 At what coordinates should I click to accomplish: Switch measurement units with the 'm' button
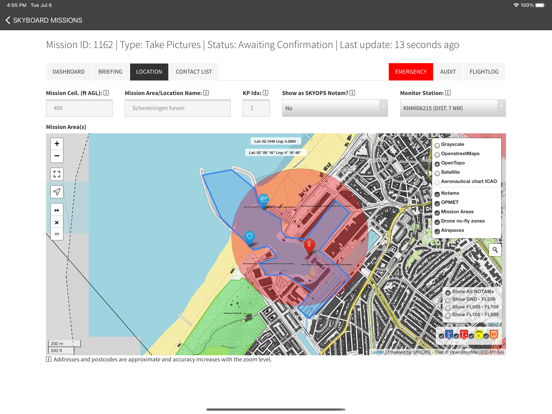pyautogui.click(x=57, y=234)
